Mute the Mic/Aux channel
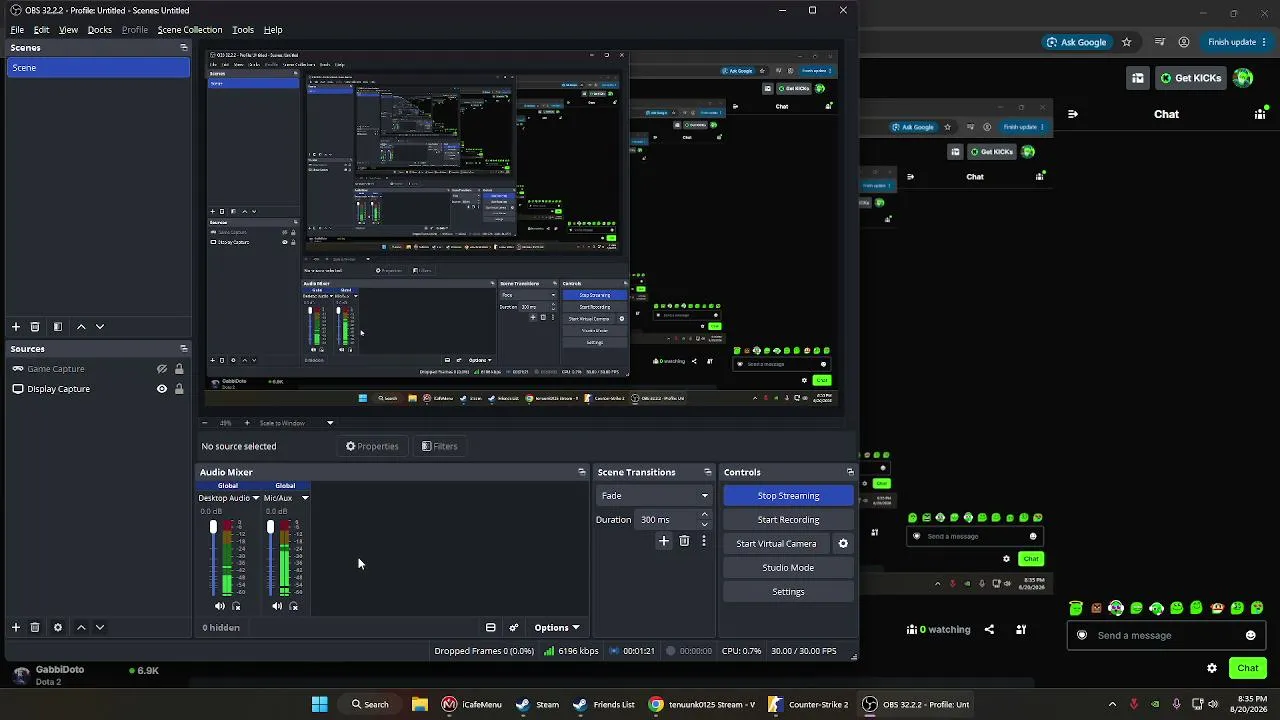 (277, 606)
